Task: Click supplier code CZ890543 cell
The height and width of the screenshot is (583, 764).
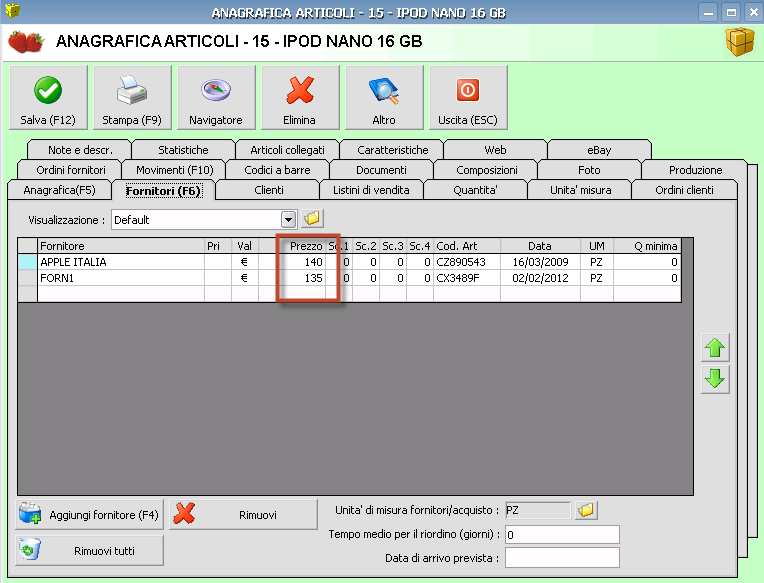Action: tap(467, 262)
